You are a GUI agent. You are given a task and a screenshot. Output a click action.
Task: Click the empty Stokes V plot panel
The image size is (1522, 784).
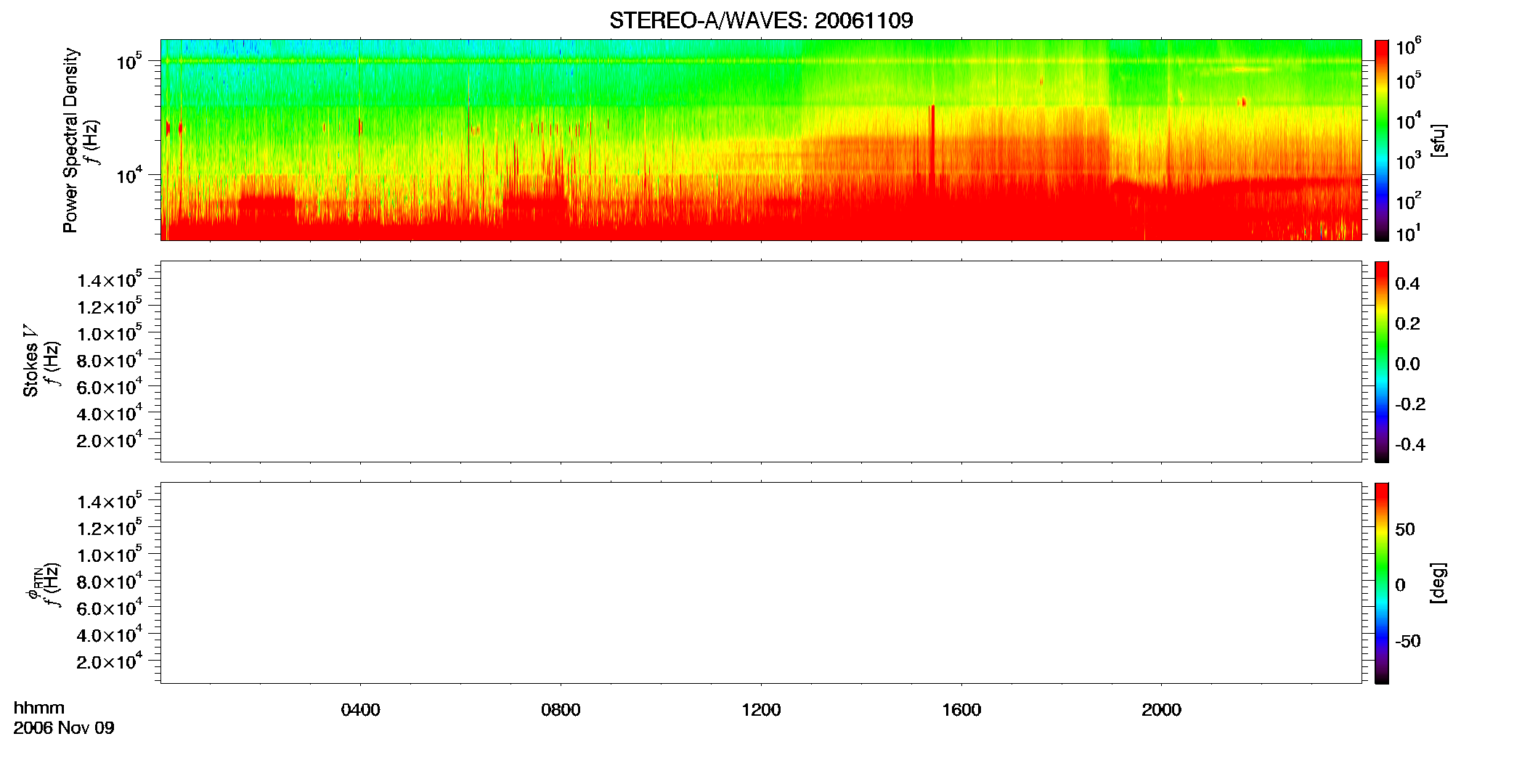pyautogui.click(x=761, y=362)
